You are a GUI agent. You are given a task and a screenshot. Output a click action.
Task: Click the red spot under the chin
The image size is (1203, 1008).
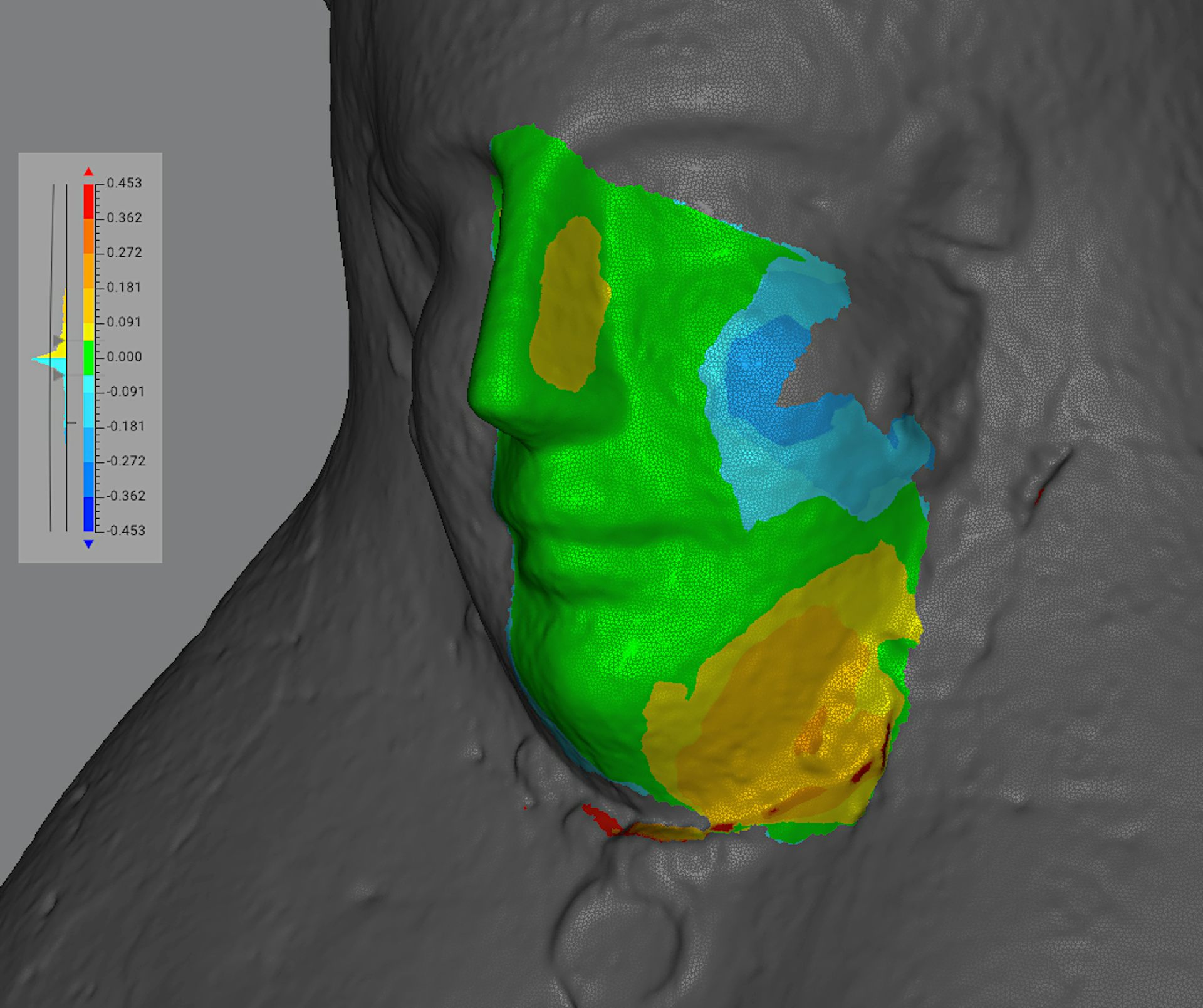(x=600, y=818)
